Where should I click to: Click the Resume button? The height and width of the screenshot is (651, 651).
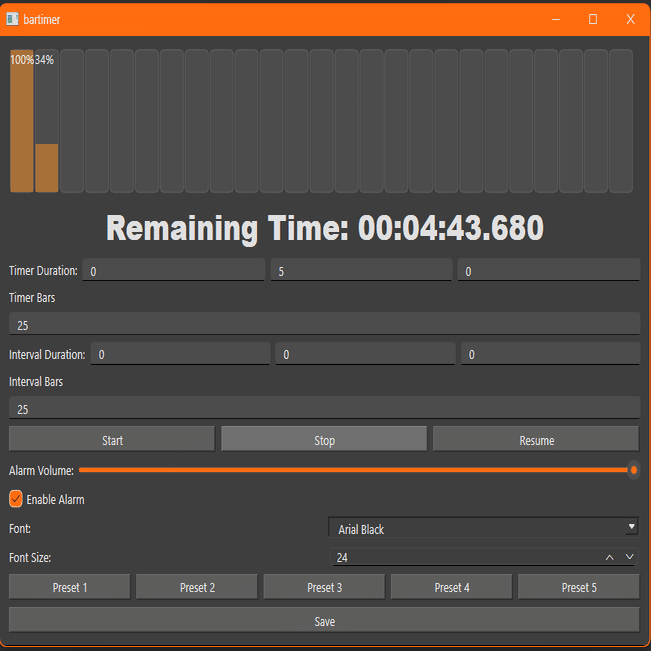(536, 439)
